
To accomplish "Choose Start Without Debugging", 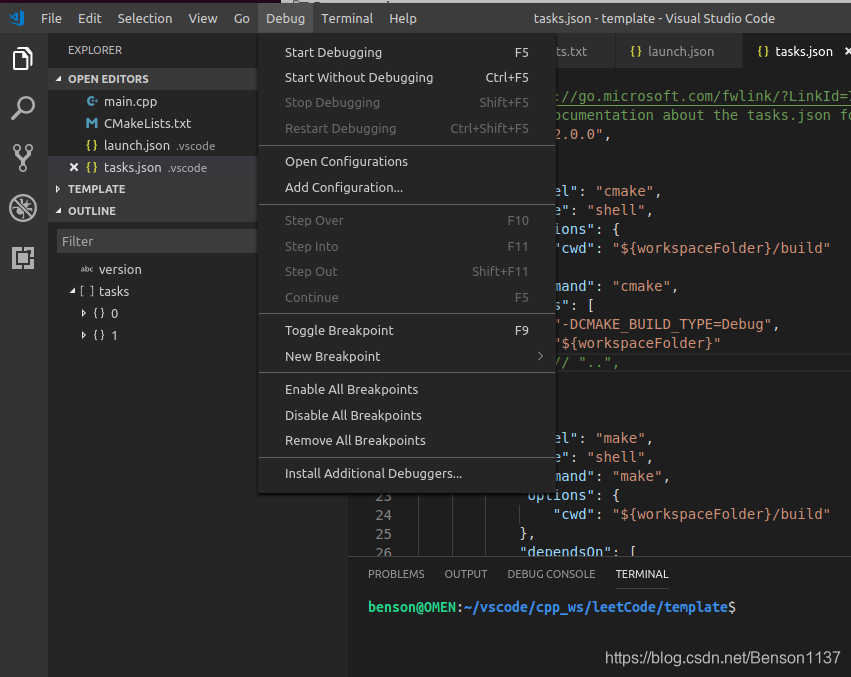I will pyautogui.click(x=407, y=78).
